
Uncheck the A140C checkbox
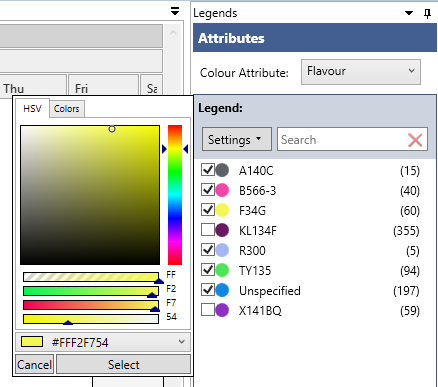[208, 170]
